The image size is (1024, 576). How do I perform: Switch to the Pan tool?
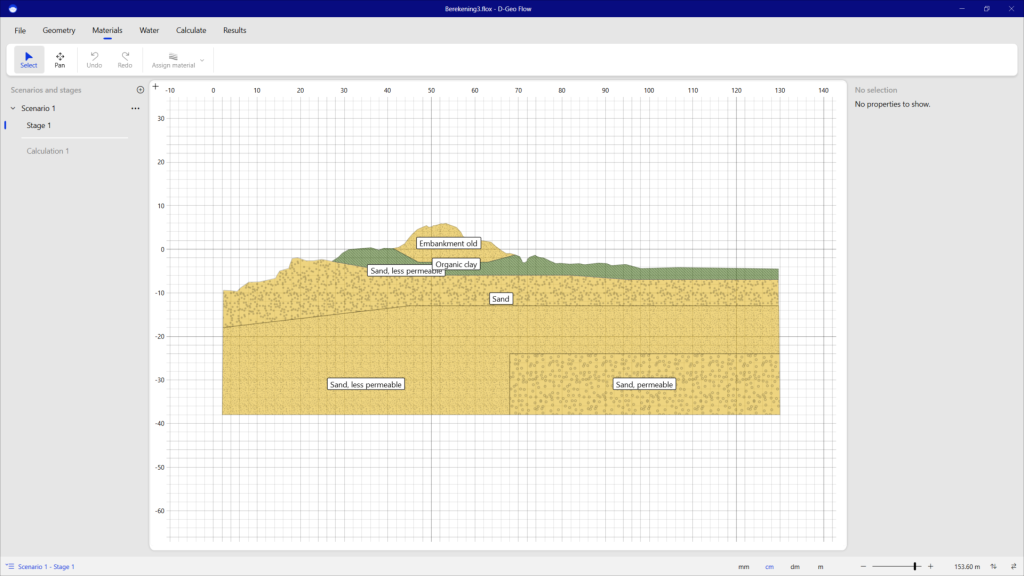60,59
